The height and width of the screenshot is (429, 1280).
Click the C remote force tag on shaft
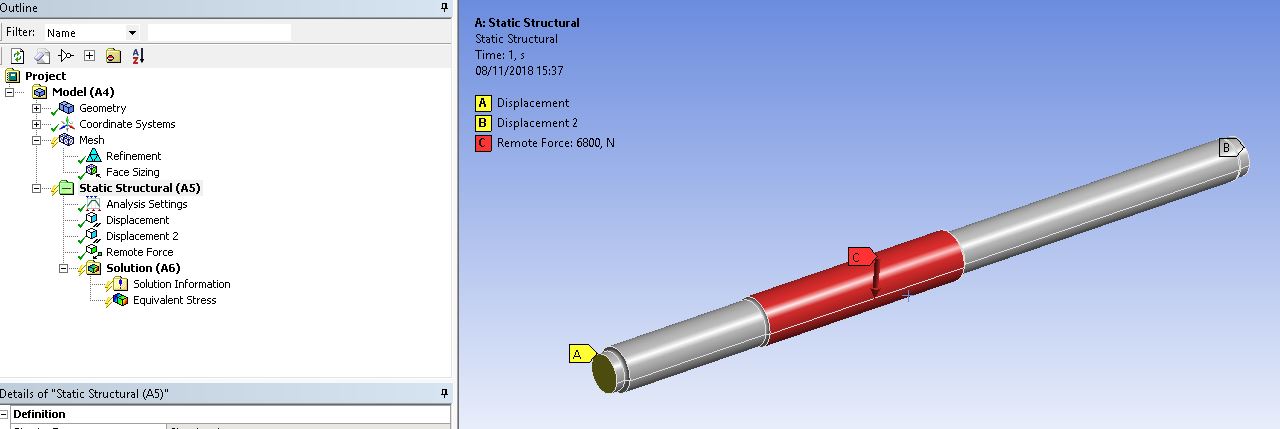pos(859,257)
